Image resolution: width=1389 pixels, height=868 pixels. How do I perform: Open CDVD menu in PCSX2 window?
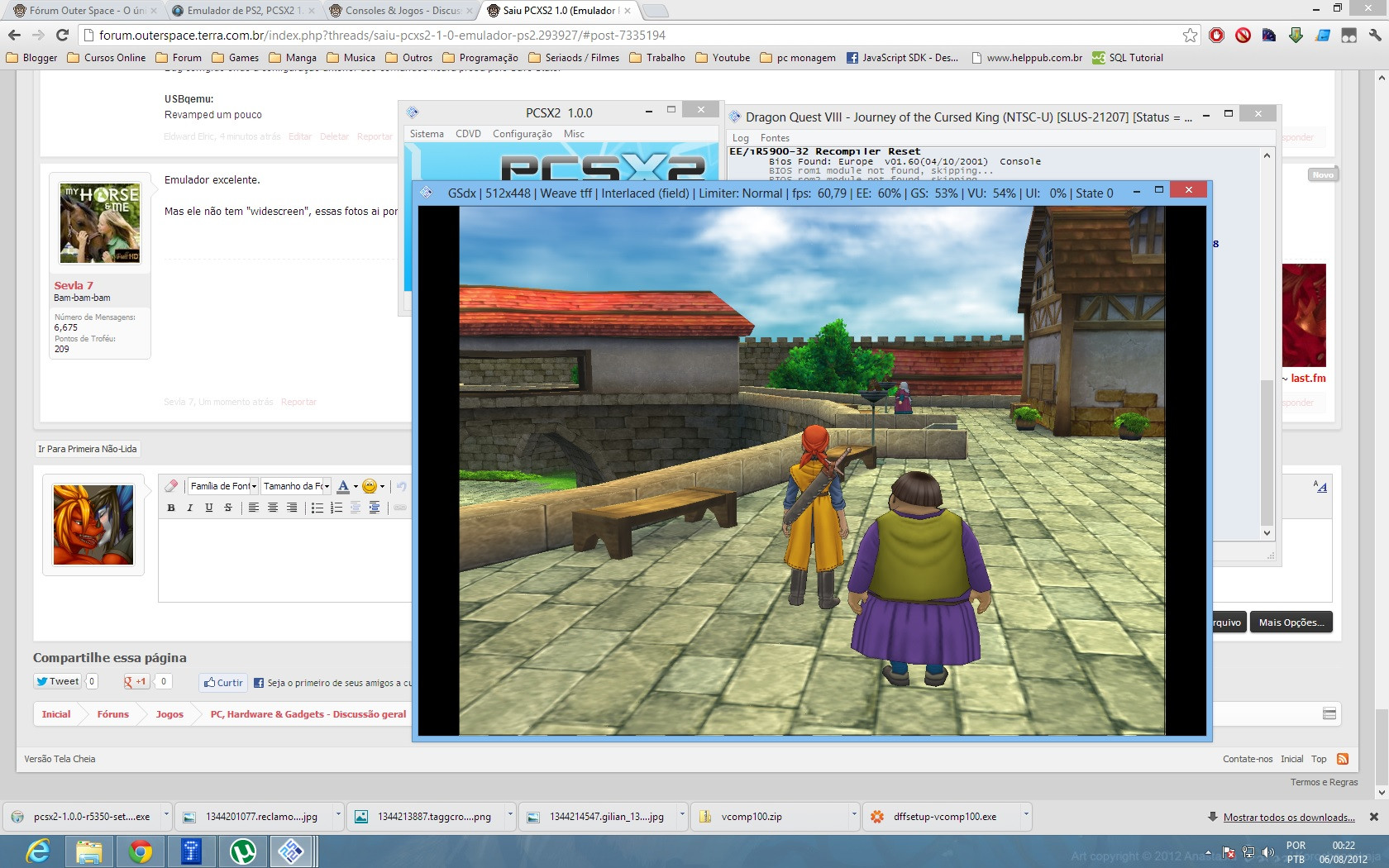(x=468, y=134)
